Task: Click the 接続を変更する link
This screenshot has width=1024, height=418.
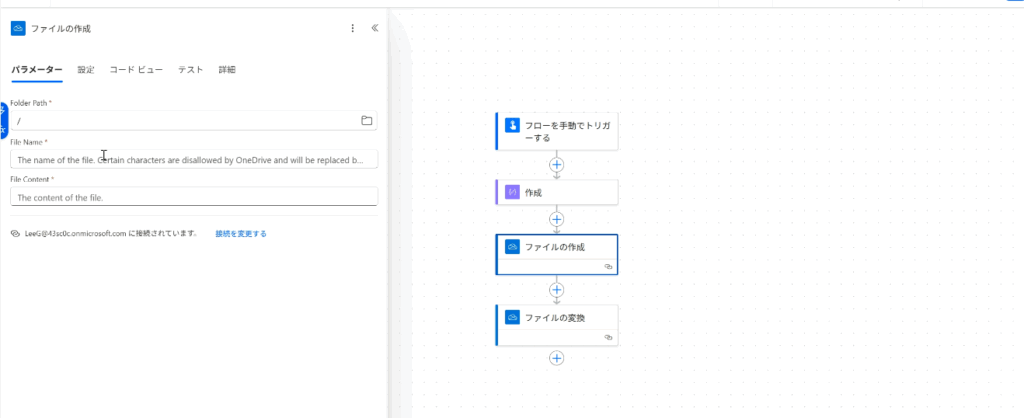Action: pos(241,233)
